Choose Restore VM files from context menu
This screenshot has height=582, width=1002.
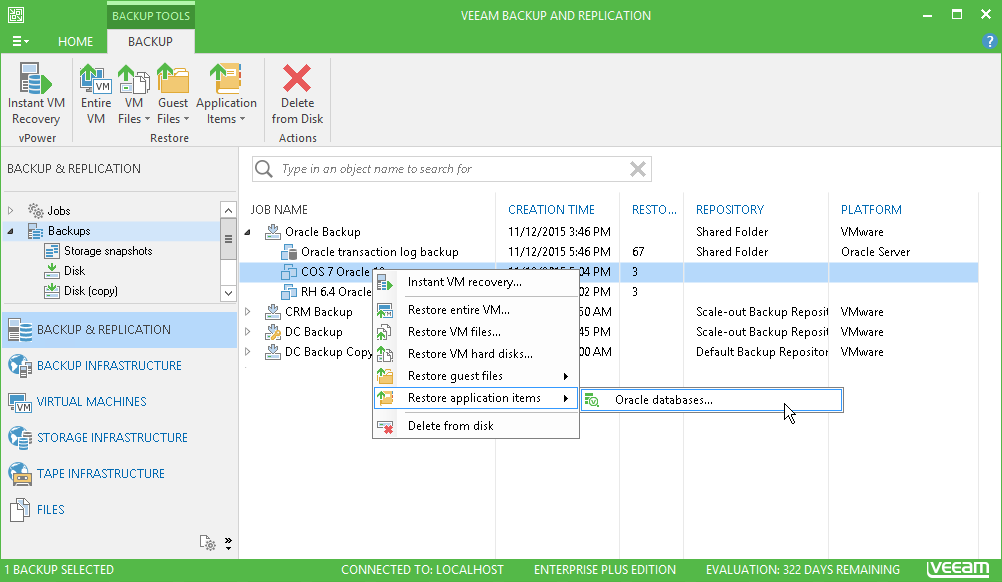pos(476,332)
